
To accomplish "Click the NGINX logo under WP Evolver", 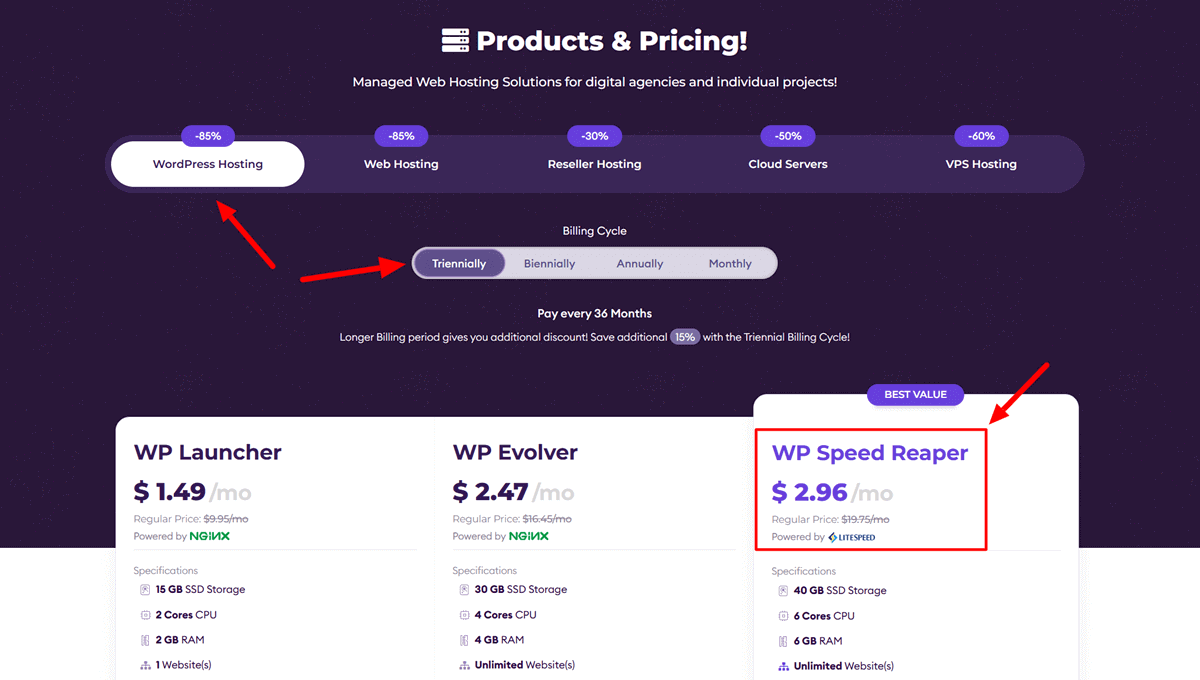I will pos(529,536).
